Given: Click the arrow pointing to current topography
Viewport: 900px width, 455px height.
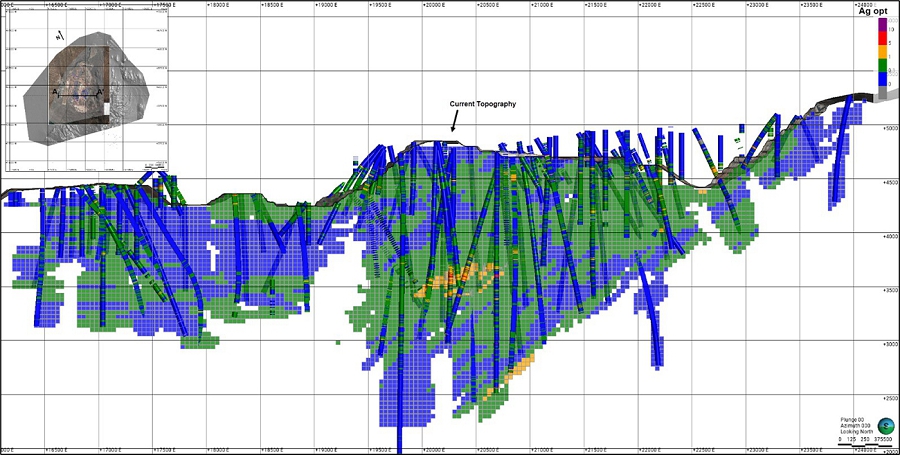Looking at the screenshot, I should pyautogui.click(x=454, y=123).
